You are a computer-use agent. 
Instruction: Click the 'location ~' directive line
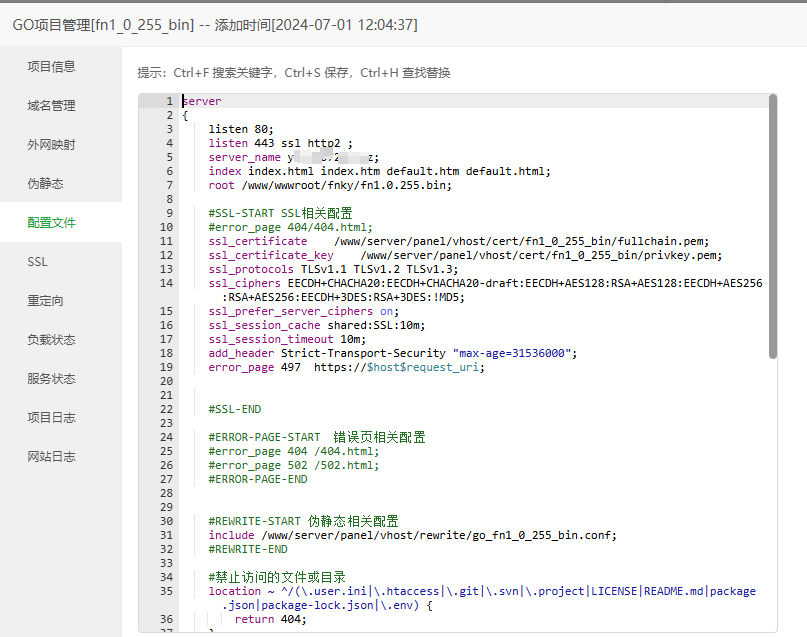482,591
